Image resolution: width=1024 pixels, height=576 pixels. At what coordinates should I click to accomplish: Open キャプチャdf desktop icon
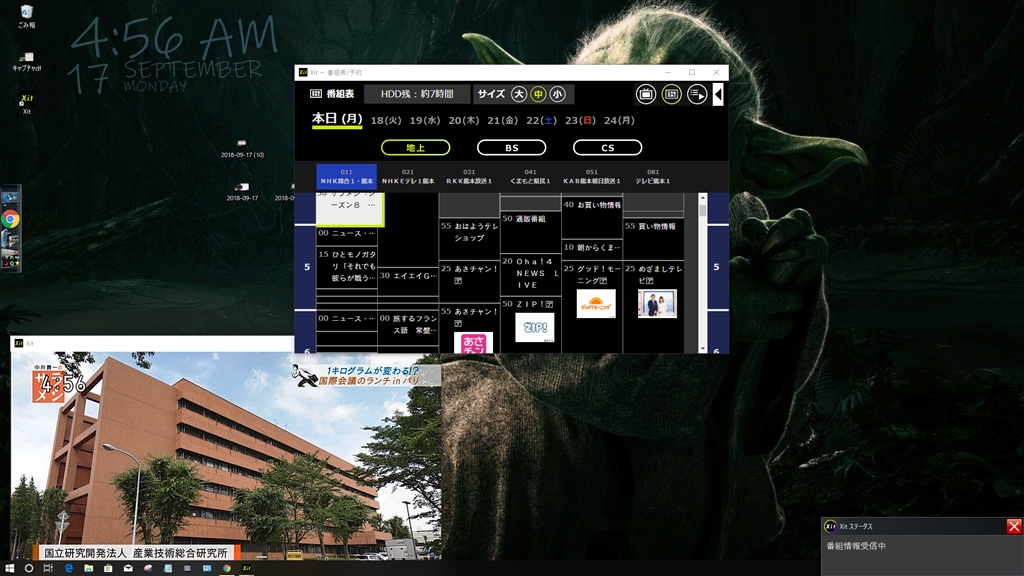[x=26, y=62]
